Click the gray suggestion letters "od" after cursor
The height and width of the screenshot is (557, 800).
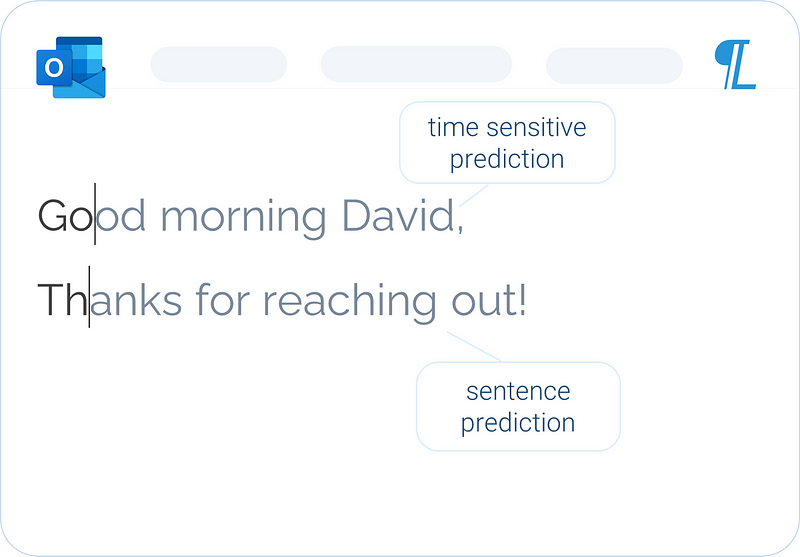121,215
